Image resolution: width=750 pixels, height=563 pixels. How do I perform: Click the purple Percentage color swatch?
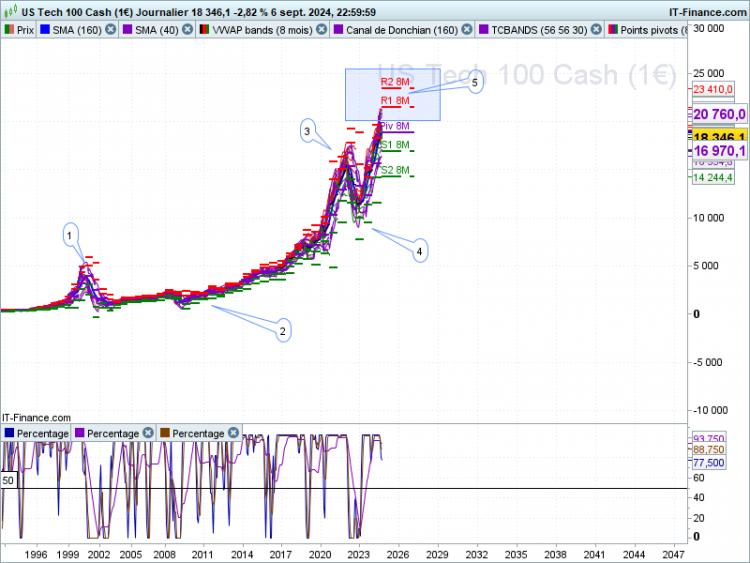click(x=79, y=433)
